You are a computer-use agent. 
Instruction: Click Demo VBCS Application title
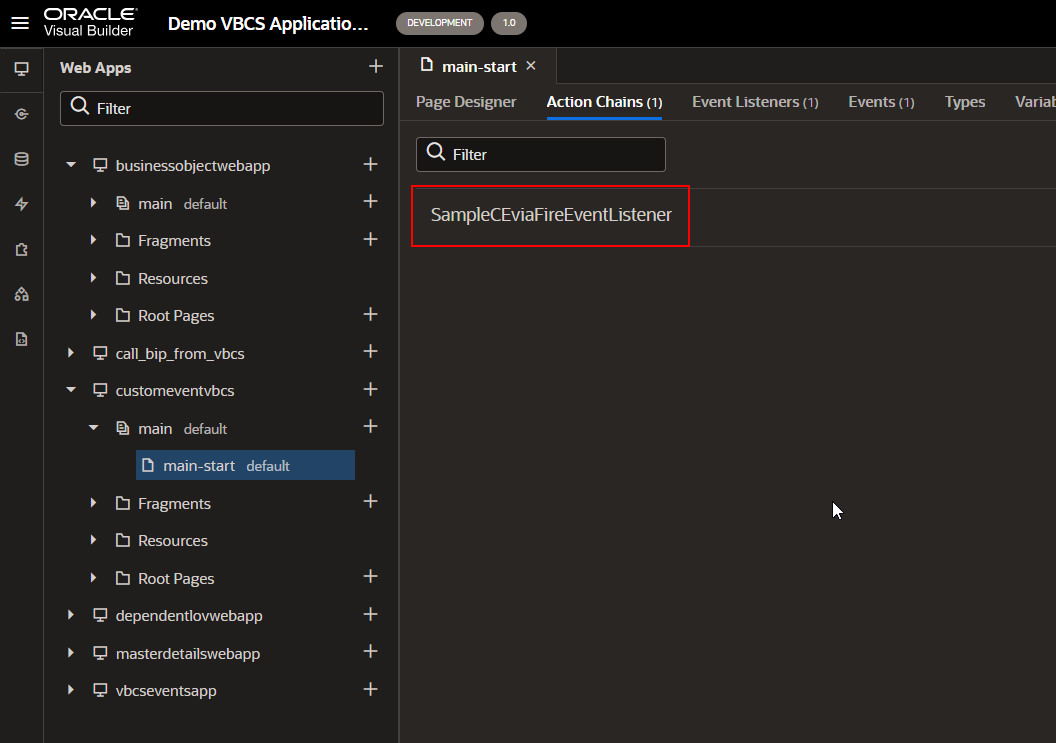coord(268,24)
